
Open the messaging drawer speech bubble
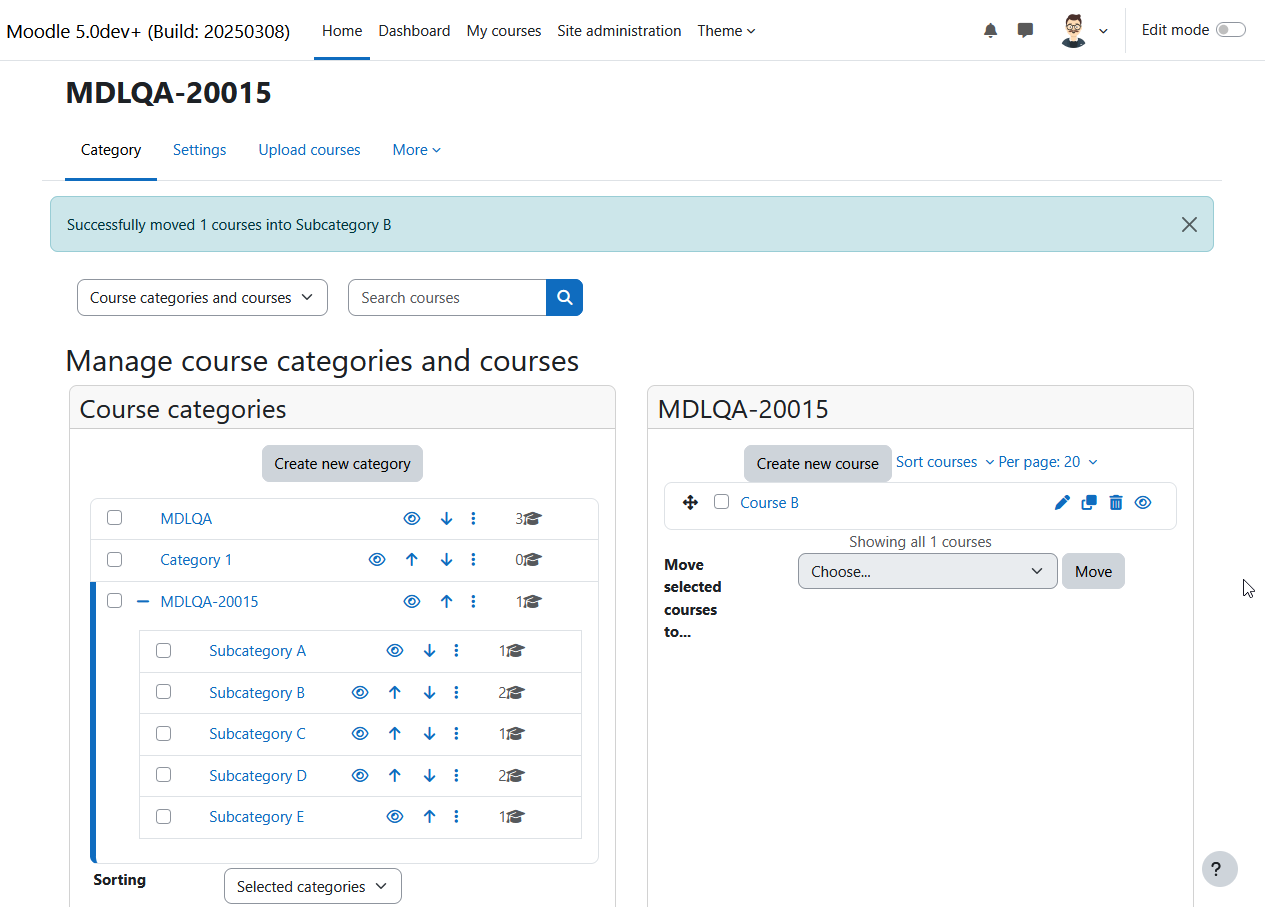(1025, 31)
